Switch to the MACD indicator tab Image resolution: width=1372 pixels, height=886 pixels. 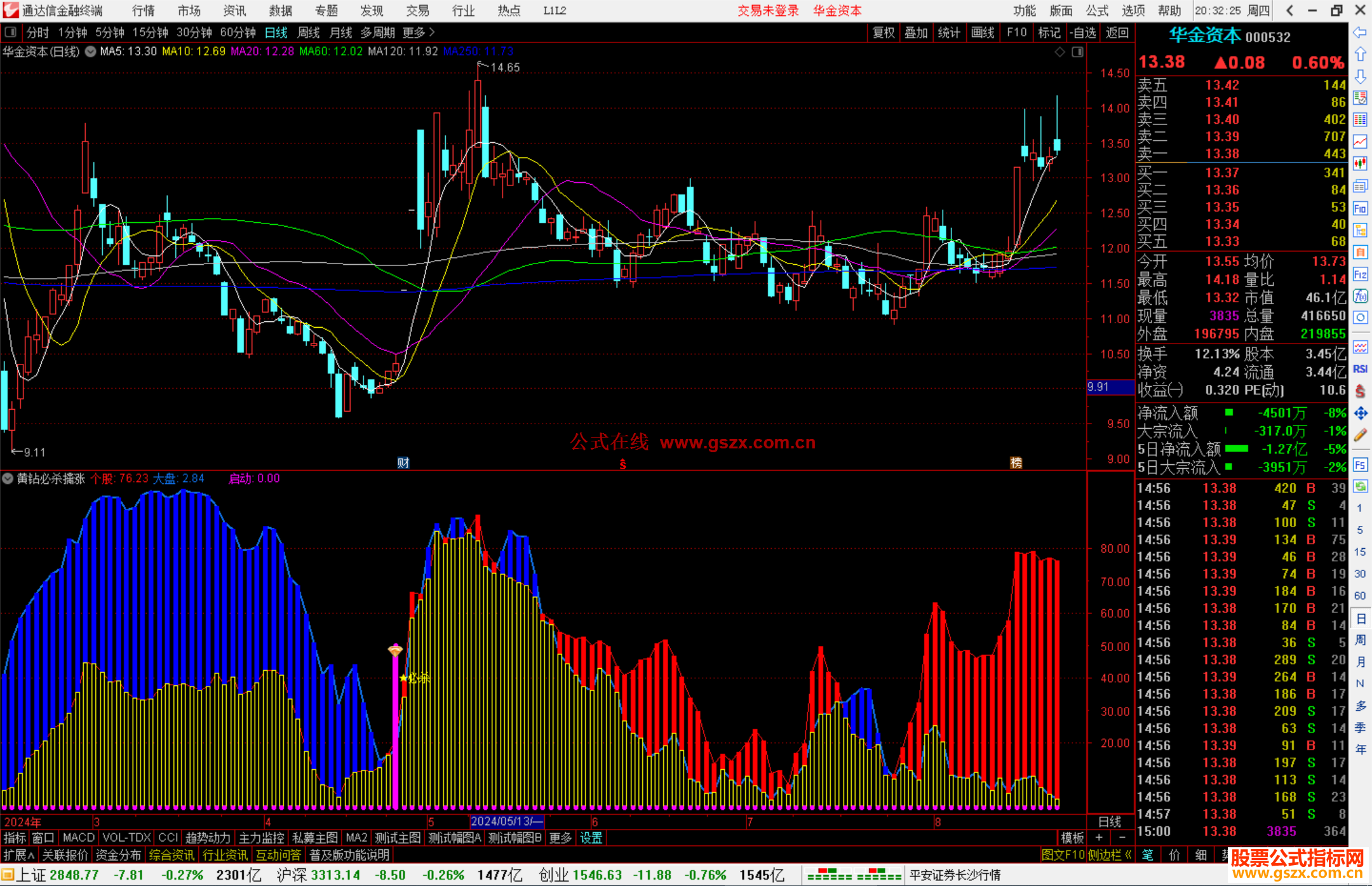[x=78, y=838]
